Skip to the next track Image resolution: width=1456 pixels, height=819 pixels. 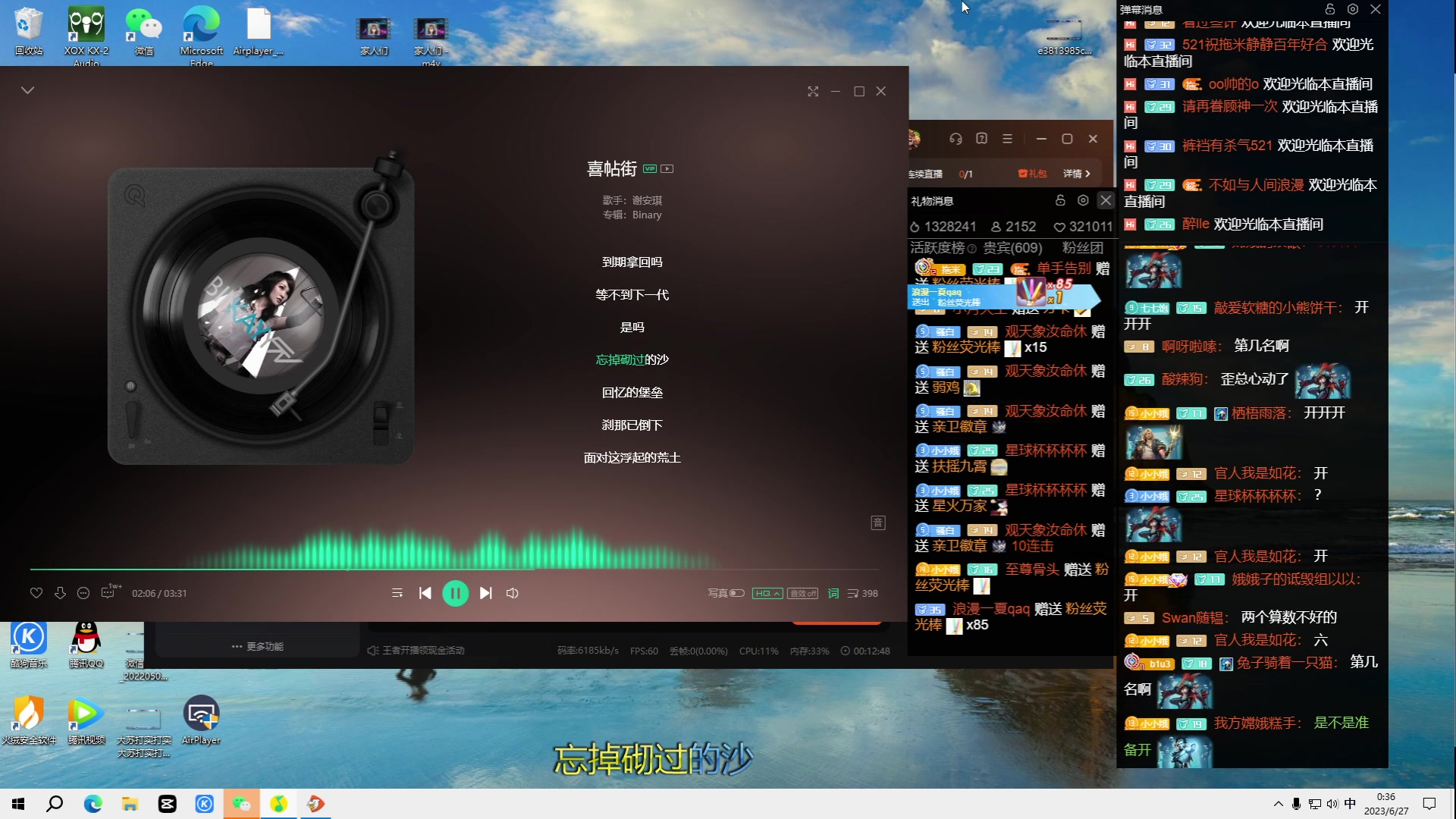tap(486, 593)
